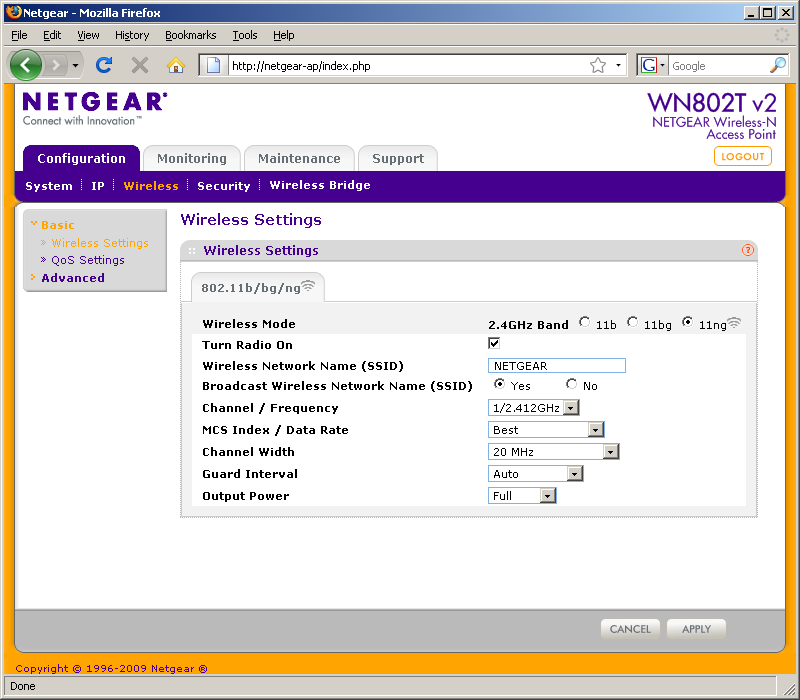
Task: Click the CANCEL button
Action: click(630, 629)
